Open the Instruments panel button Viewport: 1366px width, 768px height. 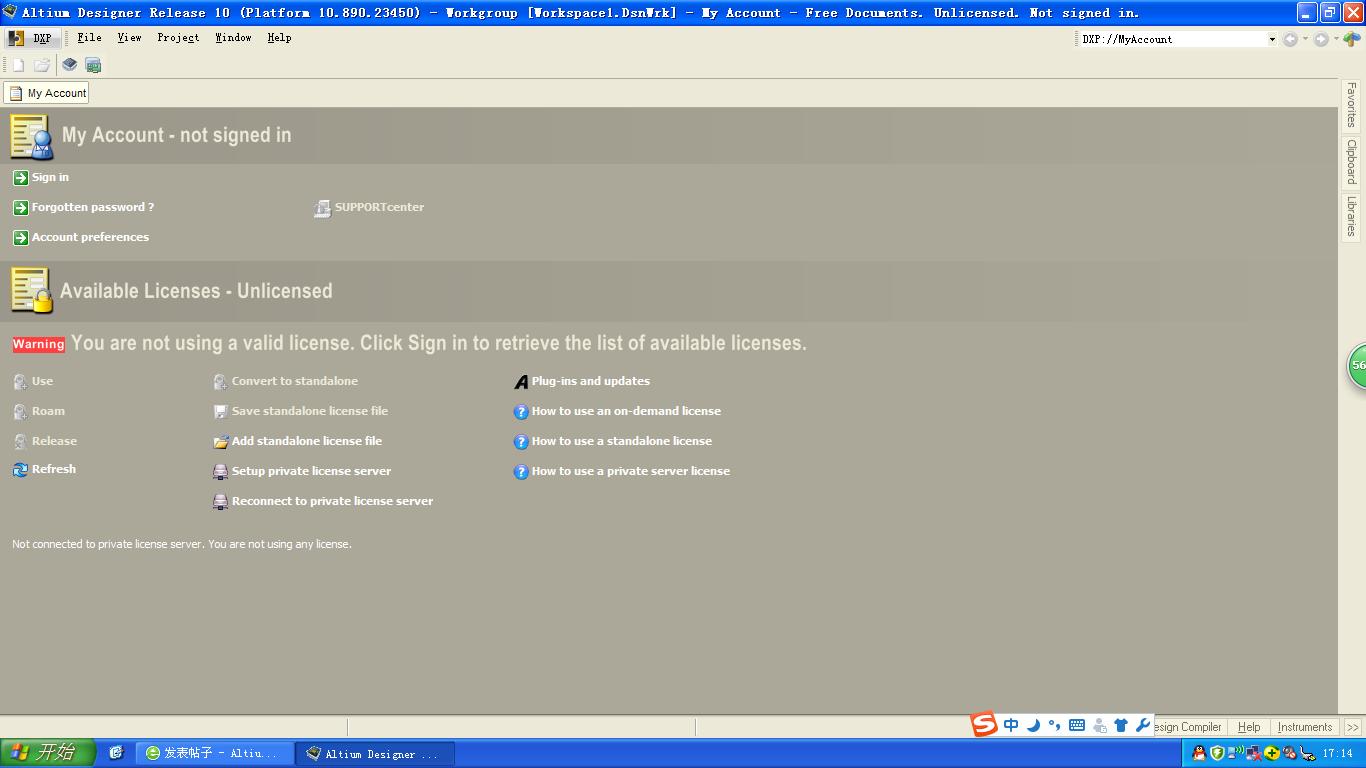1305,727
